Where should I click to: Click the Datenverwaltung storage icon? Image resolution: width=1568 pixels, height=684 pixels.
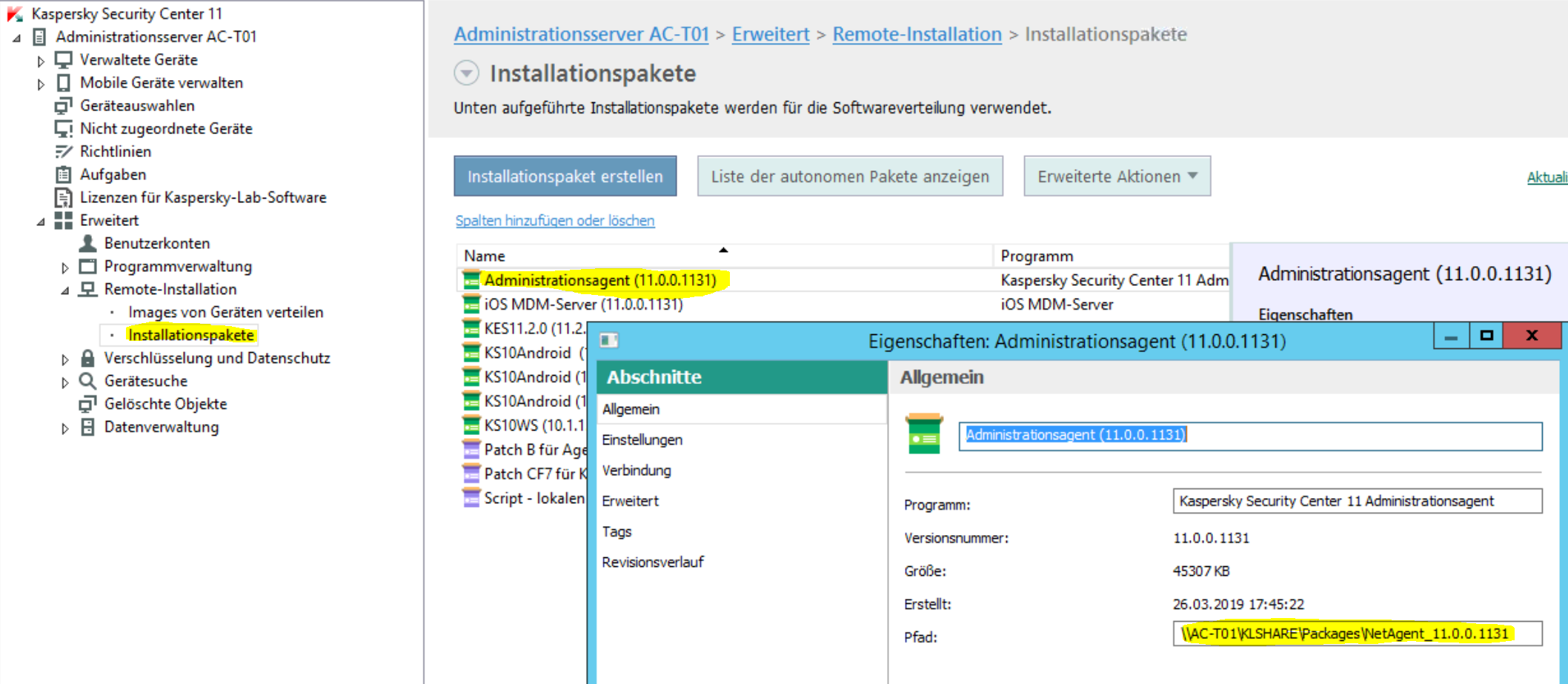coord(87,427)
